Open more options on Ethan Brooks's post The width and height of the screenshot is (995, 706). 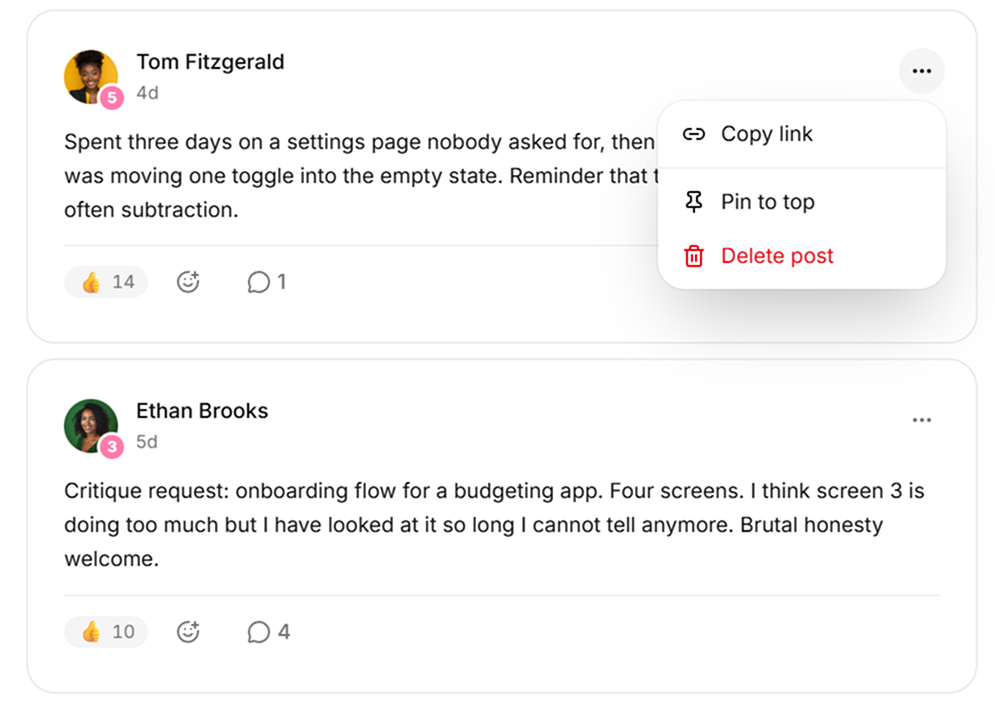tap(921, 420)
